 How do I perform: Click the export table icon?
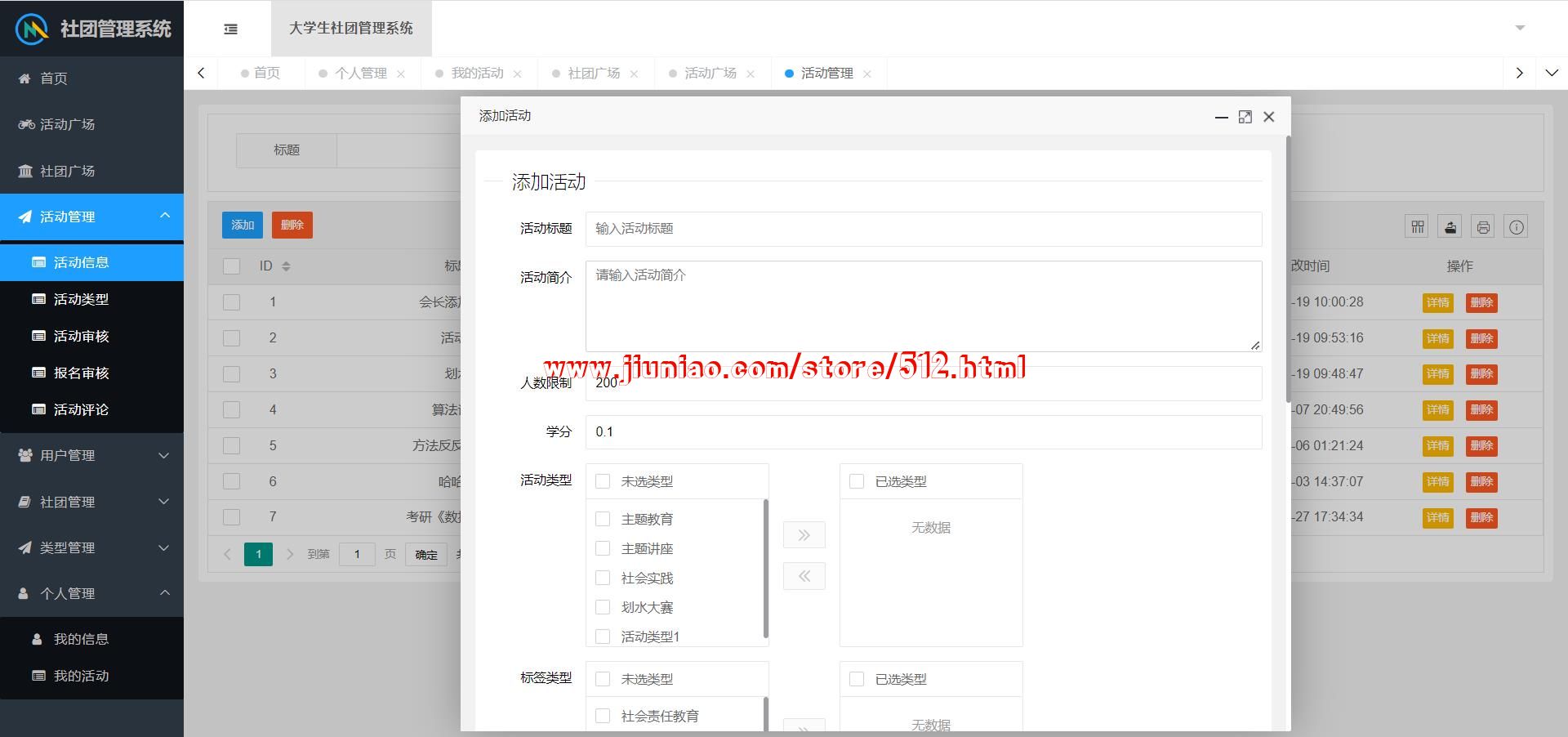[1450, 227]
